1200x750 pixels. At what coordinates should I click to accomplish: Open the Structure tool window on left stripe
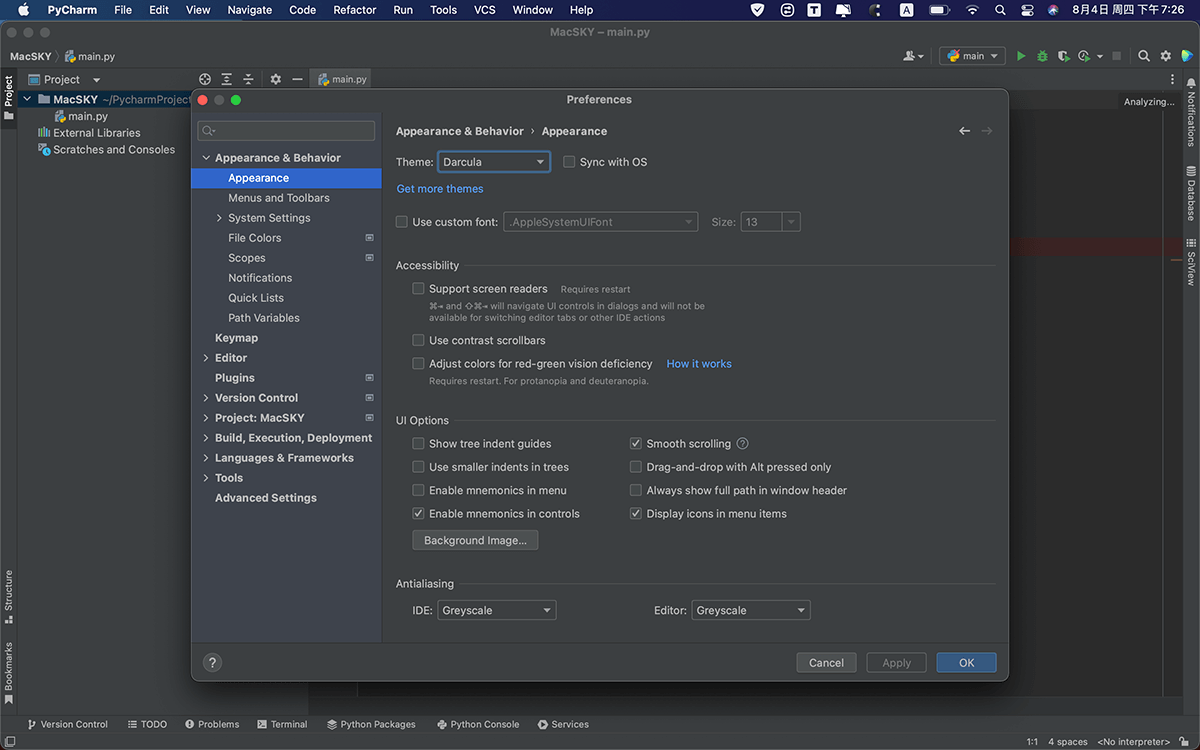click(x=9, y=596)
